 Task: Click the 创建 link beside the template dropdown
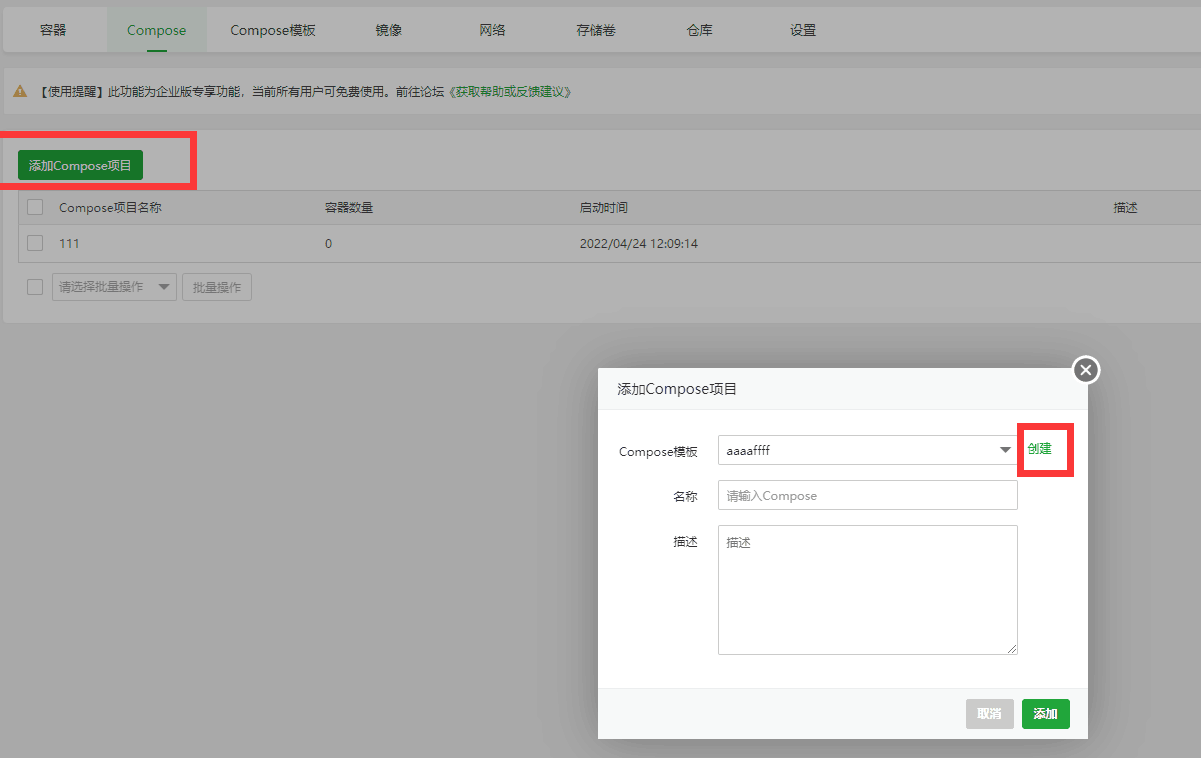click(x=1039, y=449)
